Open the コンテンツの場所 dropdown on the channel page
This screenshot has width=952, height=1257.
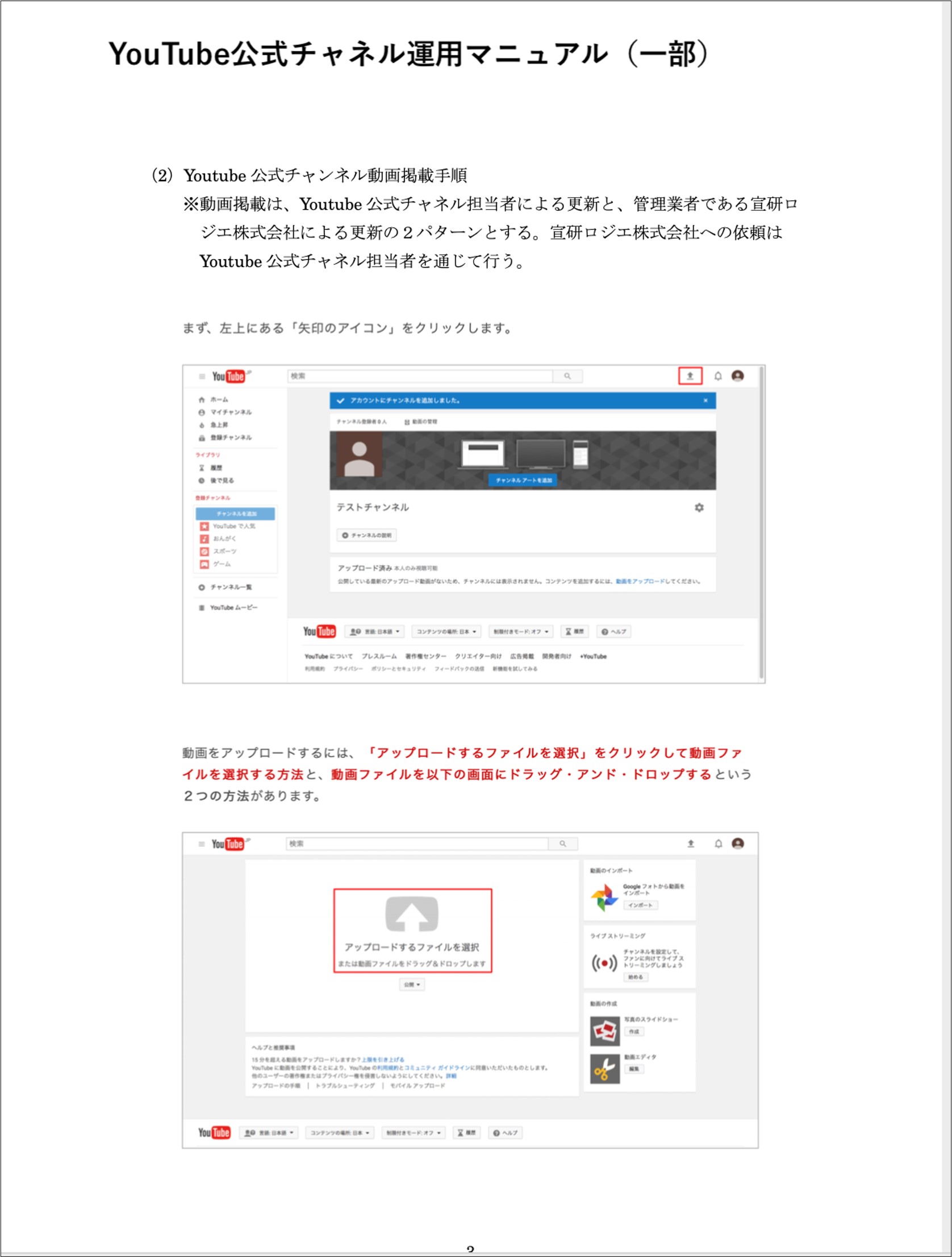tap(446, 632)
